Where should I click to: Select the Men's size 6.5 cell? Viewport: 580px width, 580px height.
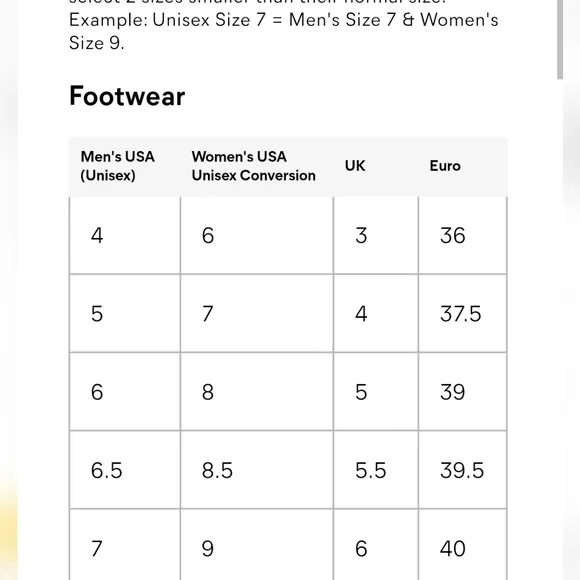click(125, 470)
